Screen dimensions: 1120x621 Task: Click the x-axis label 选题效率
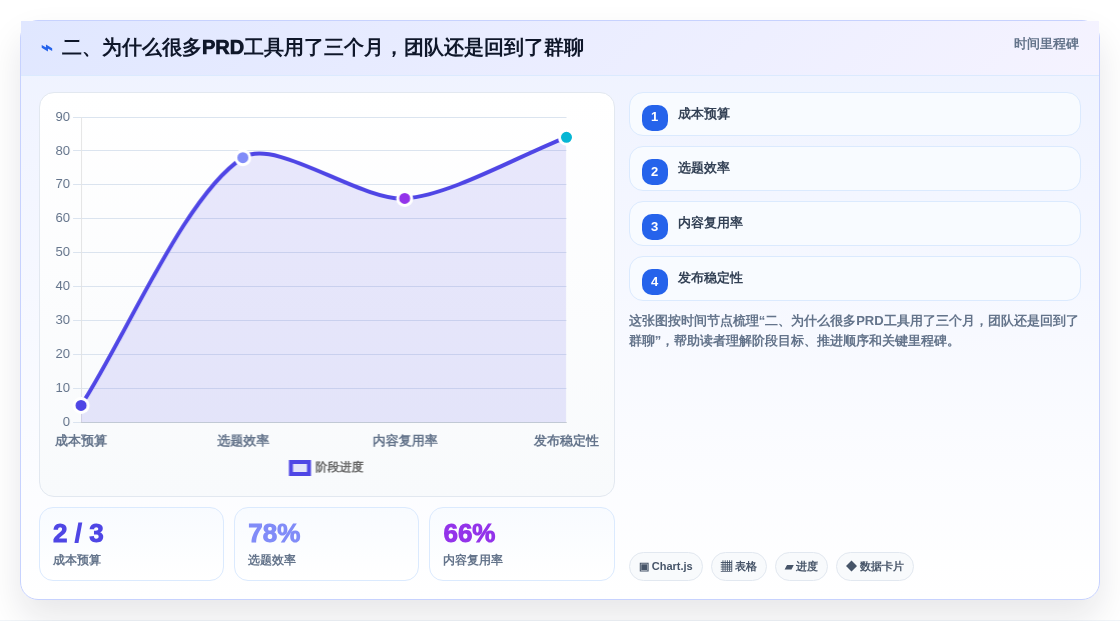click(x=243, y=441)
